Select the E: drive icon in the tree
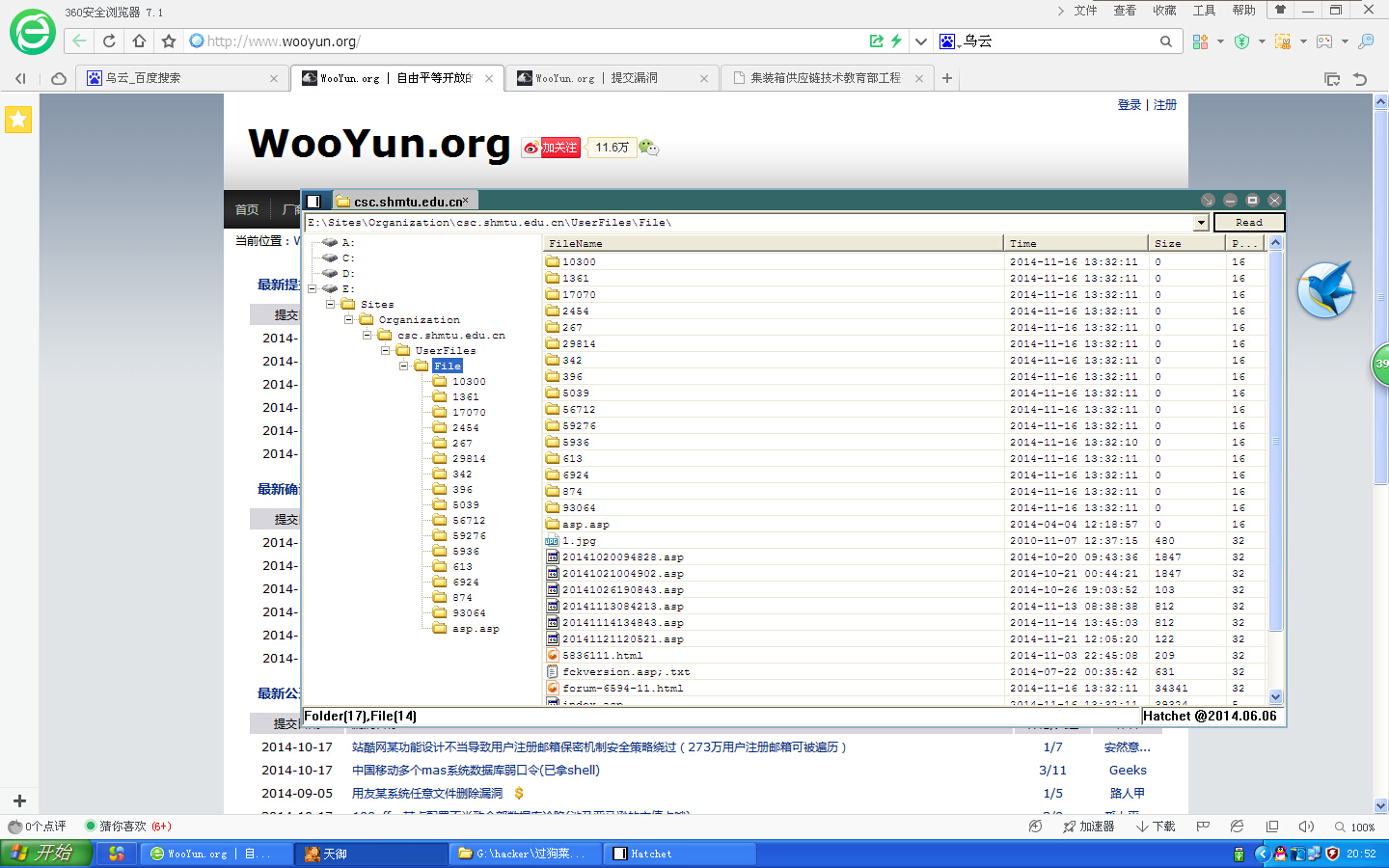The width and height of the screenshot is (1389, 868). (330, 288)
